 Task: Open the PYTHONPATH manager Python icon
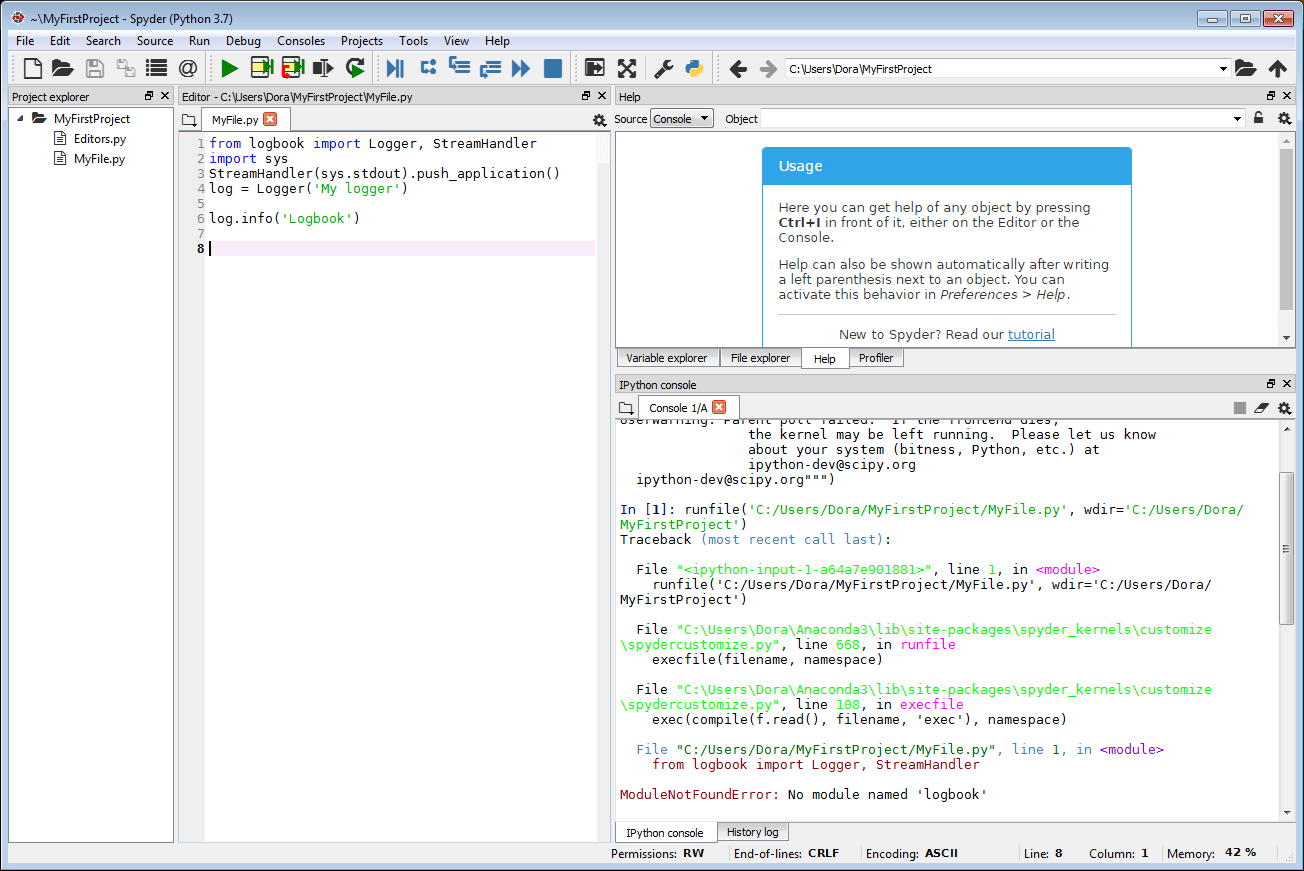(x=694, y=68)
